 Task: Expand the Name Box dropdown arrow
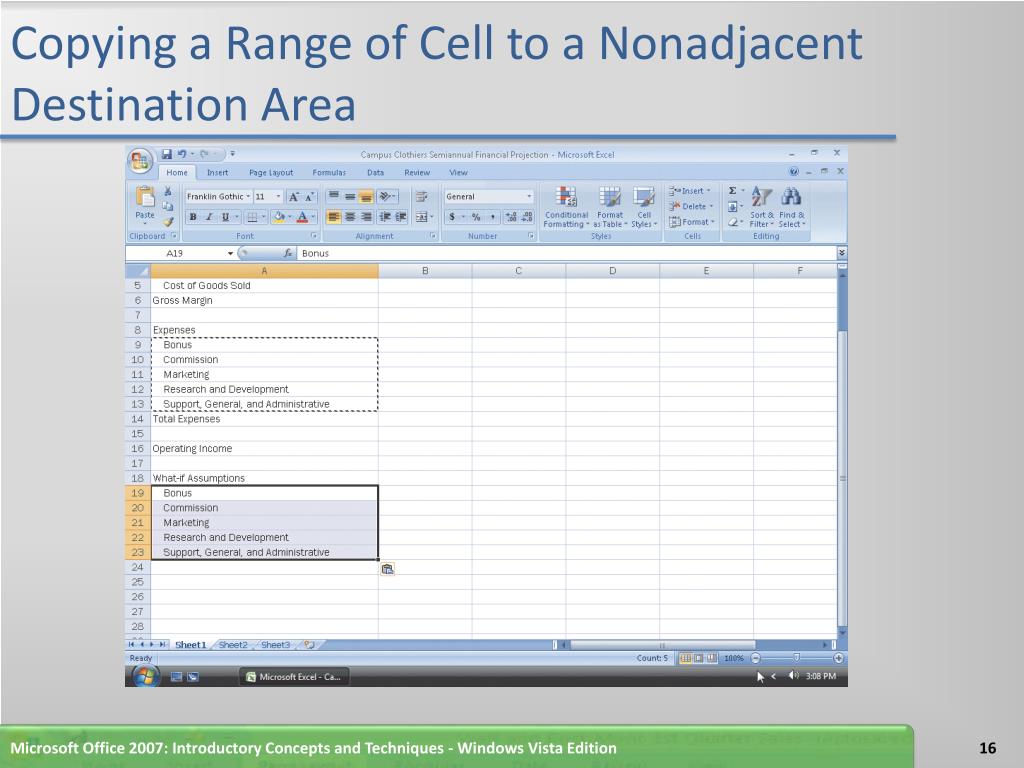click(x=231, y=253)
